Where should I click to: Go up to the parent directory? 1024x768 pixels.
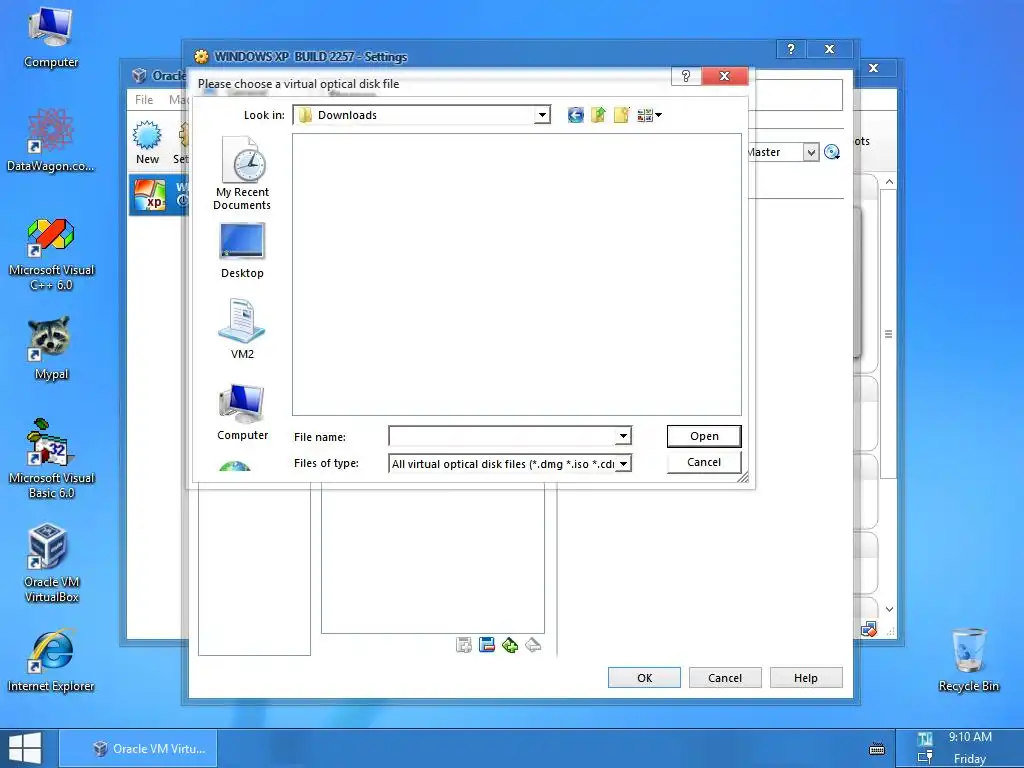click(x=598, y=116)
